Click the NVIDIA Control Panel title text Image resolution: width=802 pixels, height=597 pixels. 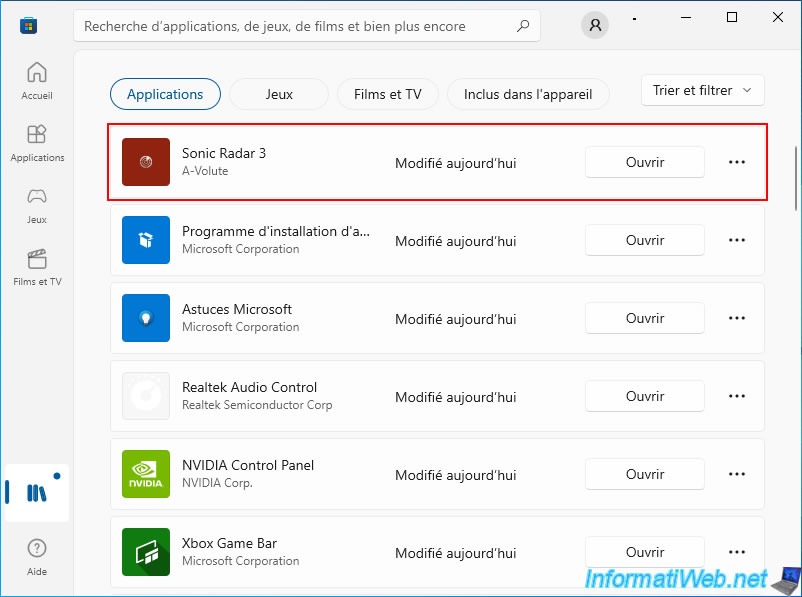tap(248, 465)
